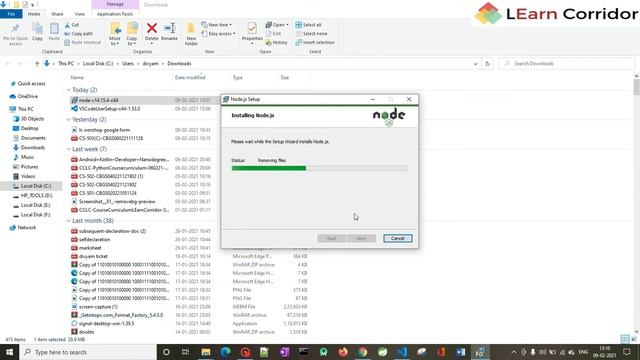Switch to the Home ribbon tab
The image size is (640, 360).
[x=34, y=14]
